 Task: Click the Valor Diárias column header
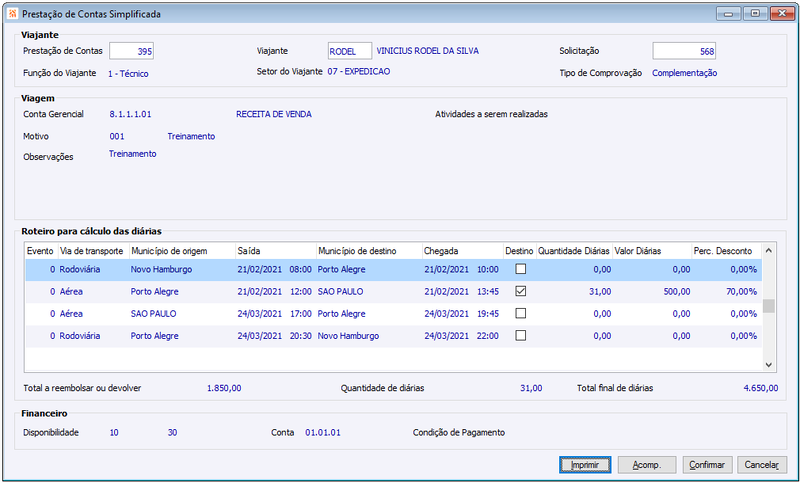click(652, 251)
